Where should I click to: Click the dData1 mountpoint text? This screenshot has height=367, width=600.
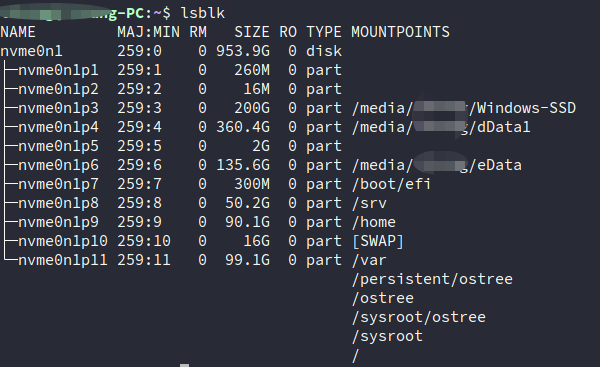(x=504, y=127)
